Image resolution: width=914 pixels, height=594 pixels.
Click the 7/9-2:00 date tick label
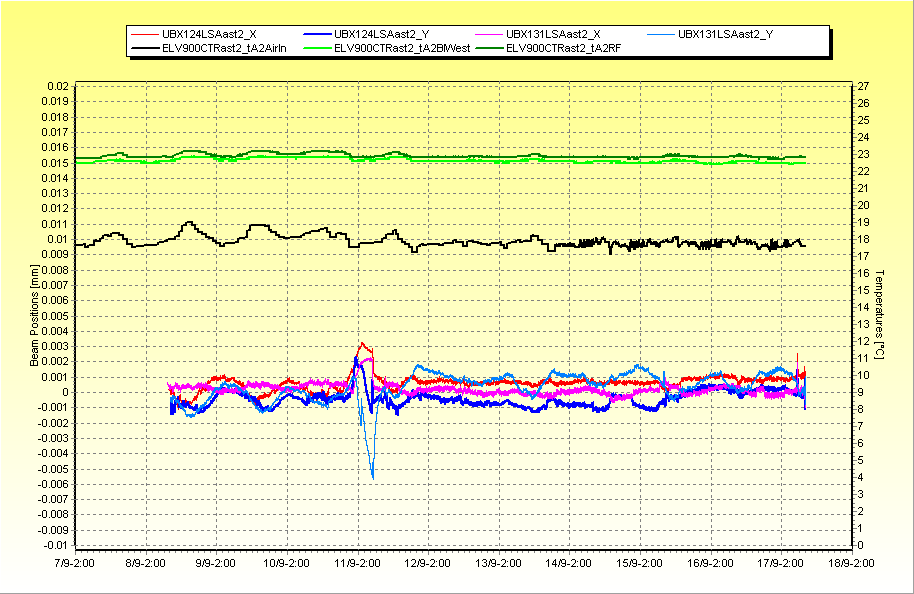[76, 563]
